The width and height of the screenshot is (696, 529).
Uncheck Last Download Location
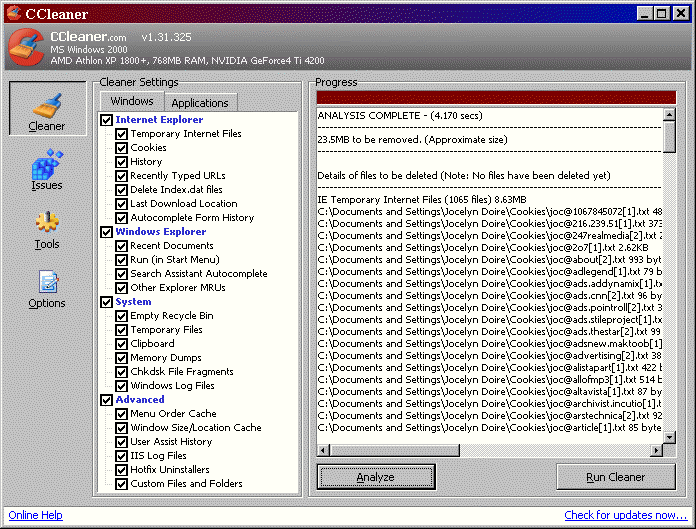coord(121,204)
